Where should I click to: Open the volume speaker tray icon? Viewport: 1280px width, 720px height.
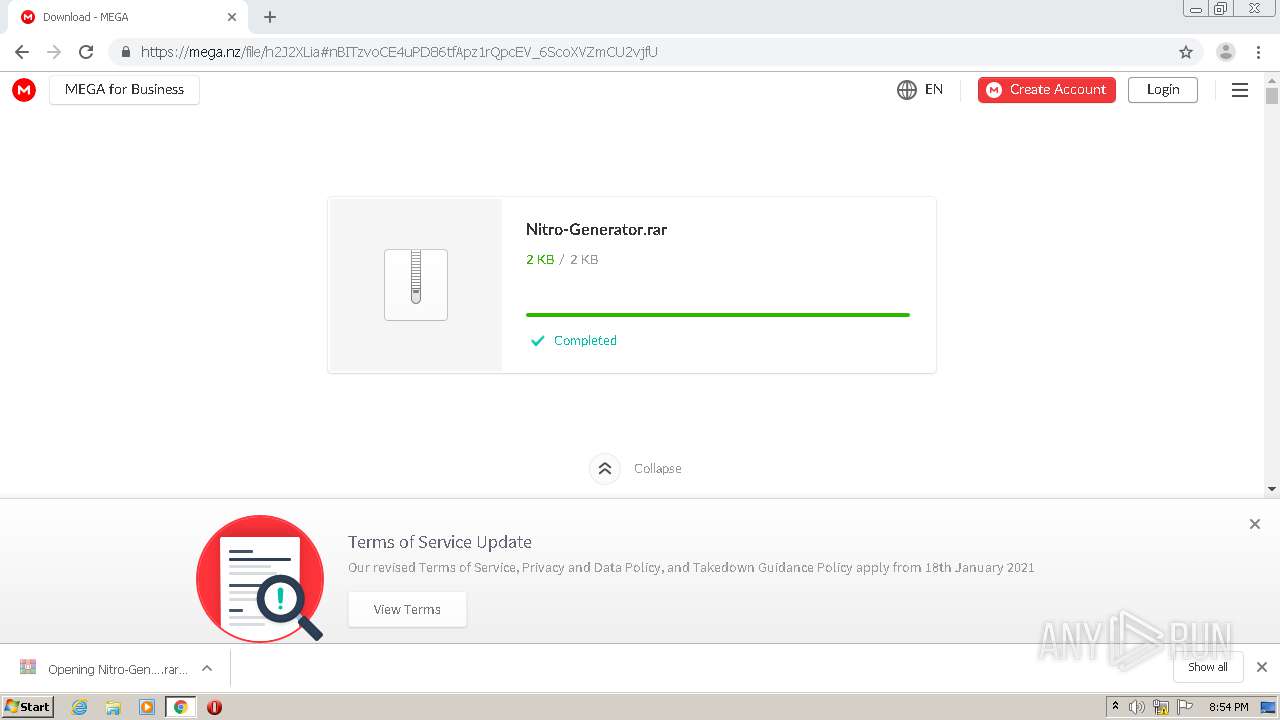[x=1137, y=707]
